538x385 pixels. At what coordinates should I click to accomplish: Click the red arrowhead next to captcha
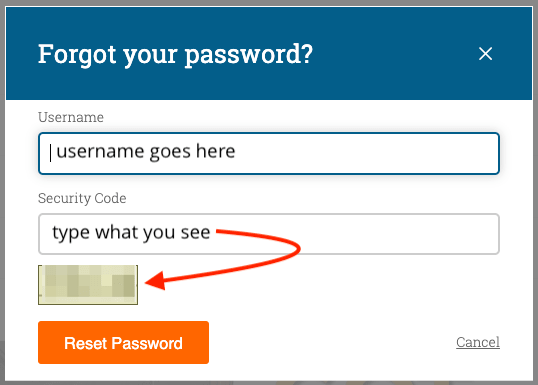[x=156, y=281]
